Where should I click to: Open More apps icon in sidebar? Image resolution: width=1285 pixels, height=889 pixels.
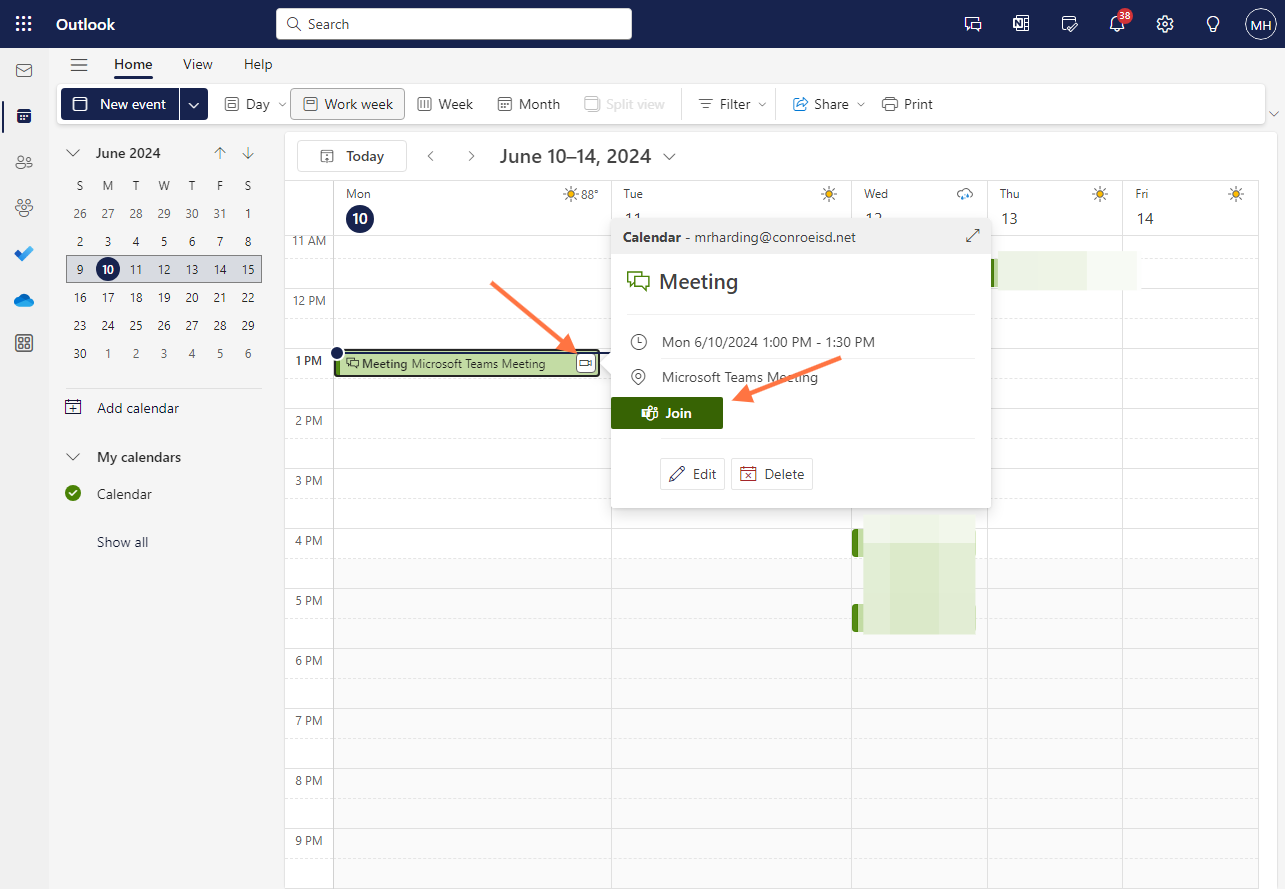24,344
